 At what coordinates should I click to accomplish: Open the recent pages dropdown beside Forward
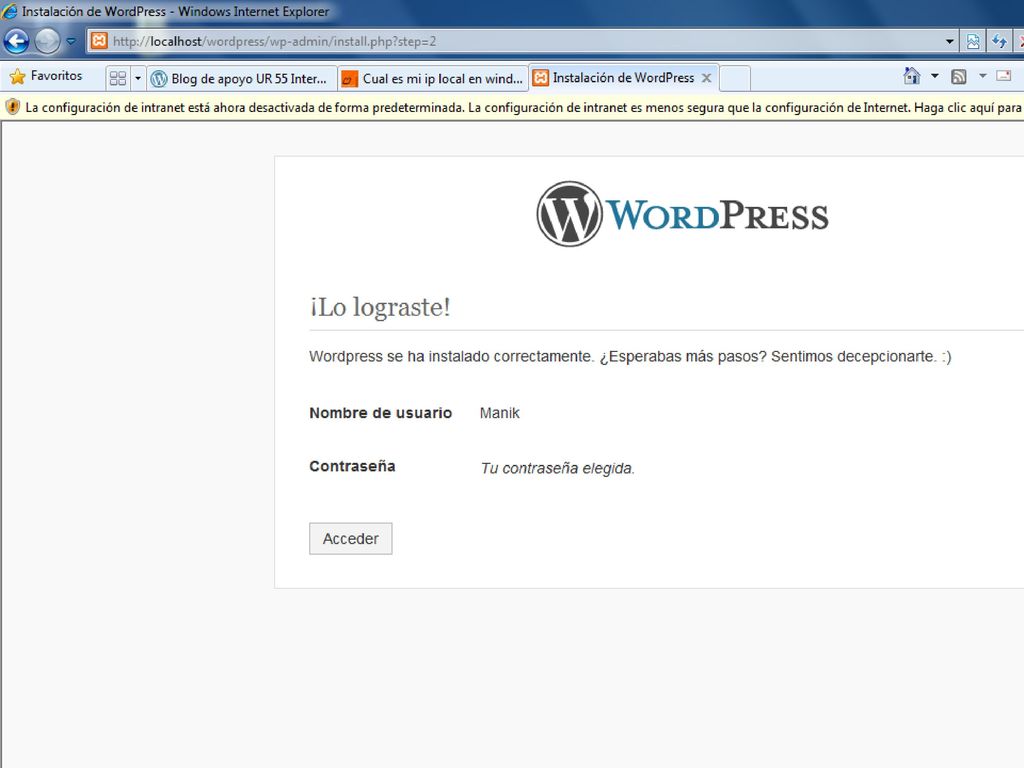click(x=71, y=41)
